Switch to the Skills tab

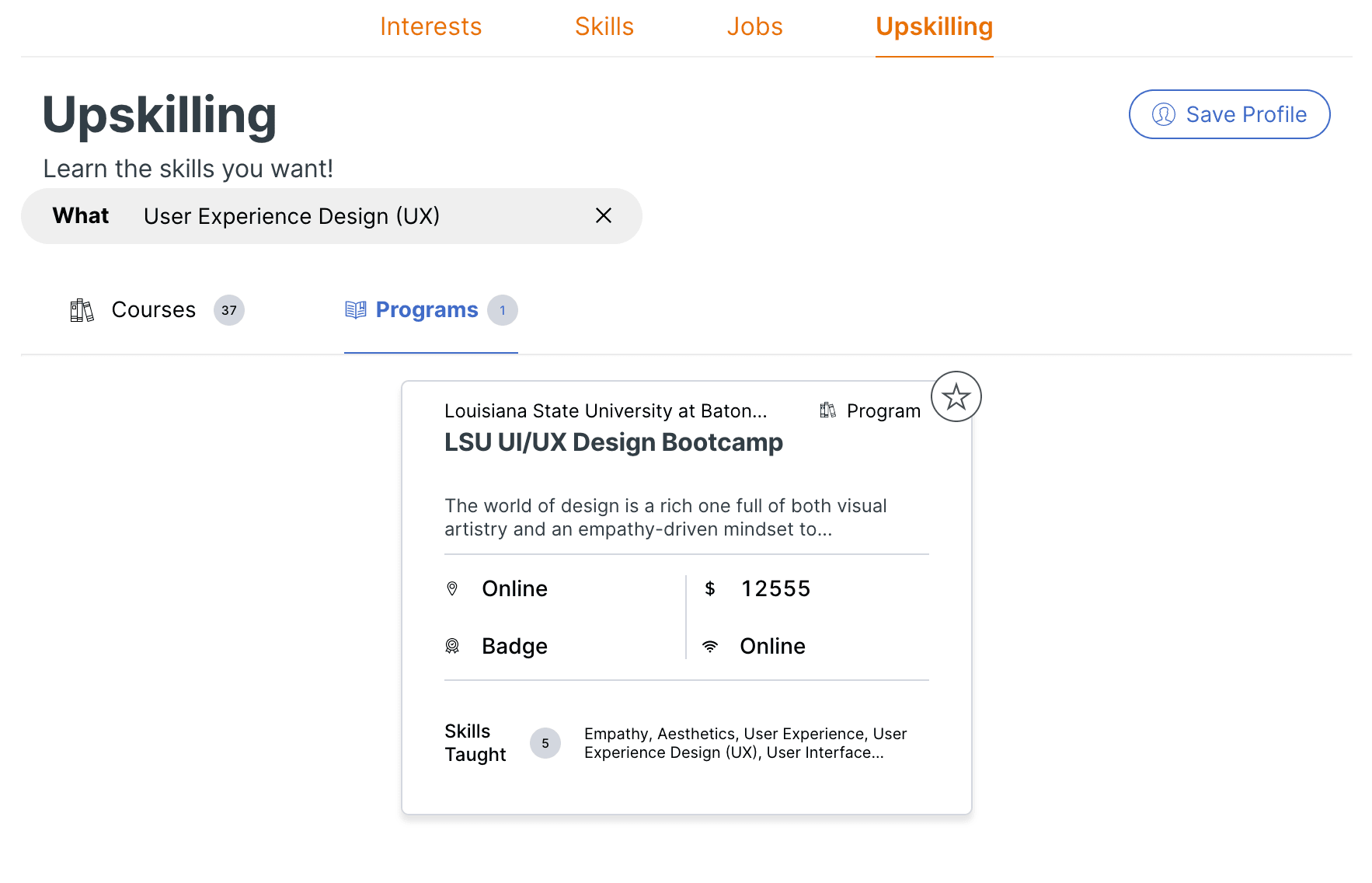coord(604,26)
